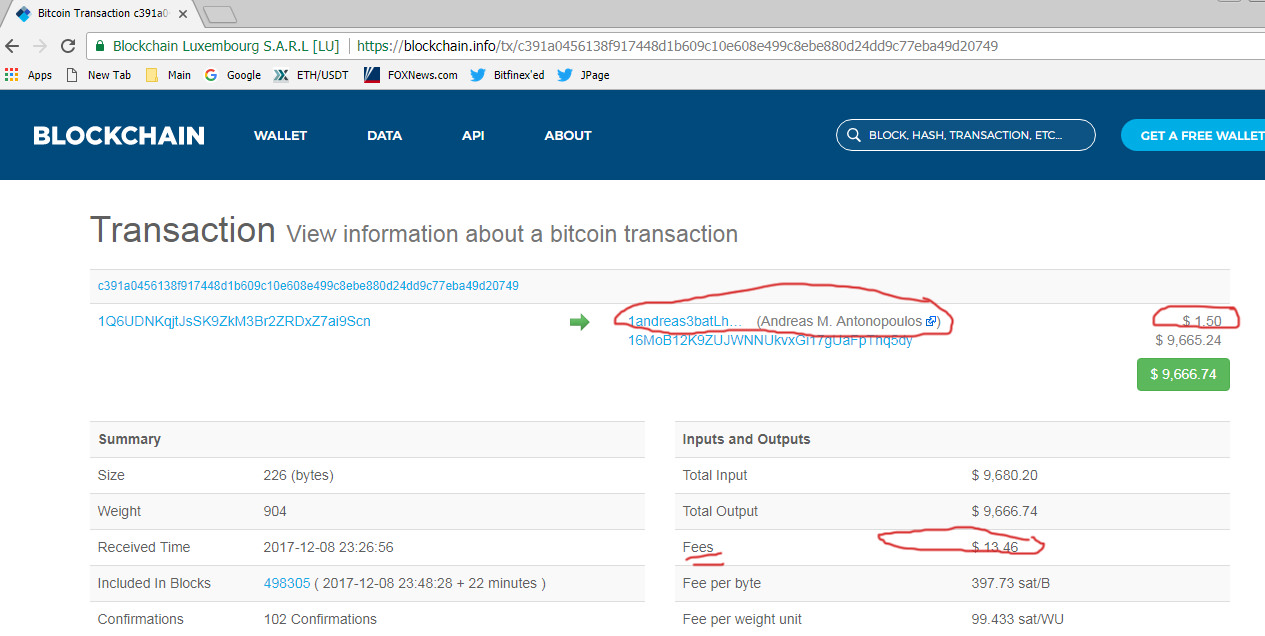The height and width of the screenshot is (636, 1265).
Task: Open the ABOUT menu item
Action: [568, 136]
